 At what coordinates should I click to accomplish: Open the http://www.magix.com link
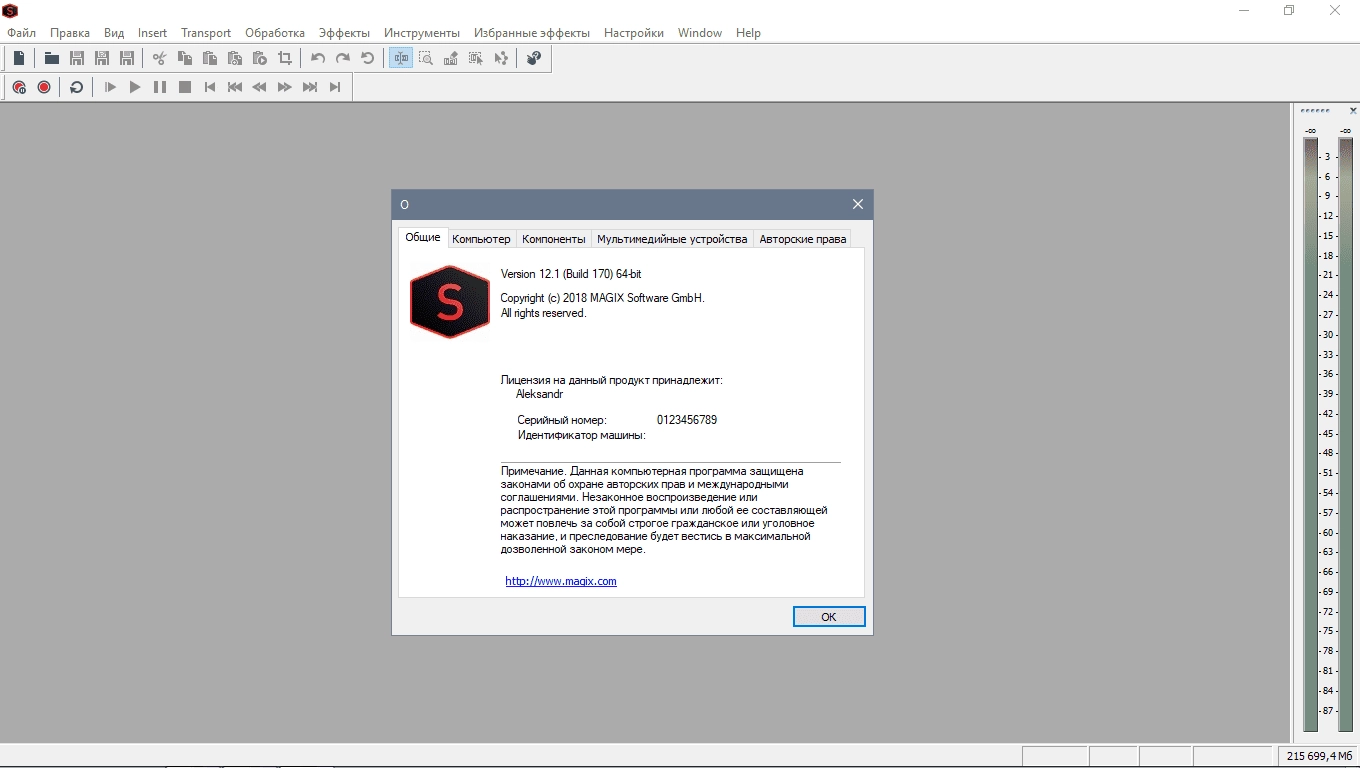561,581
